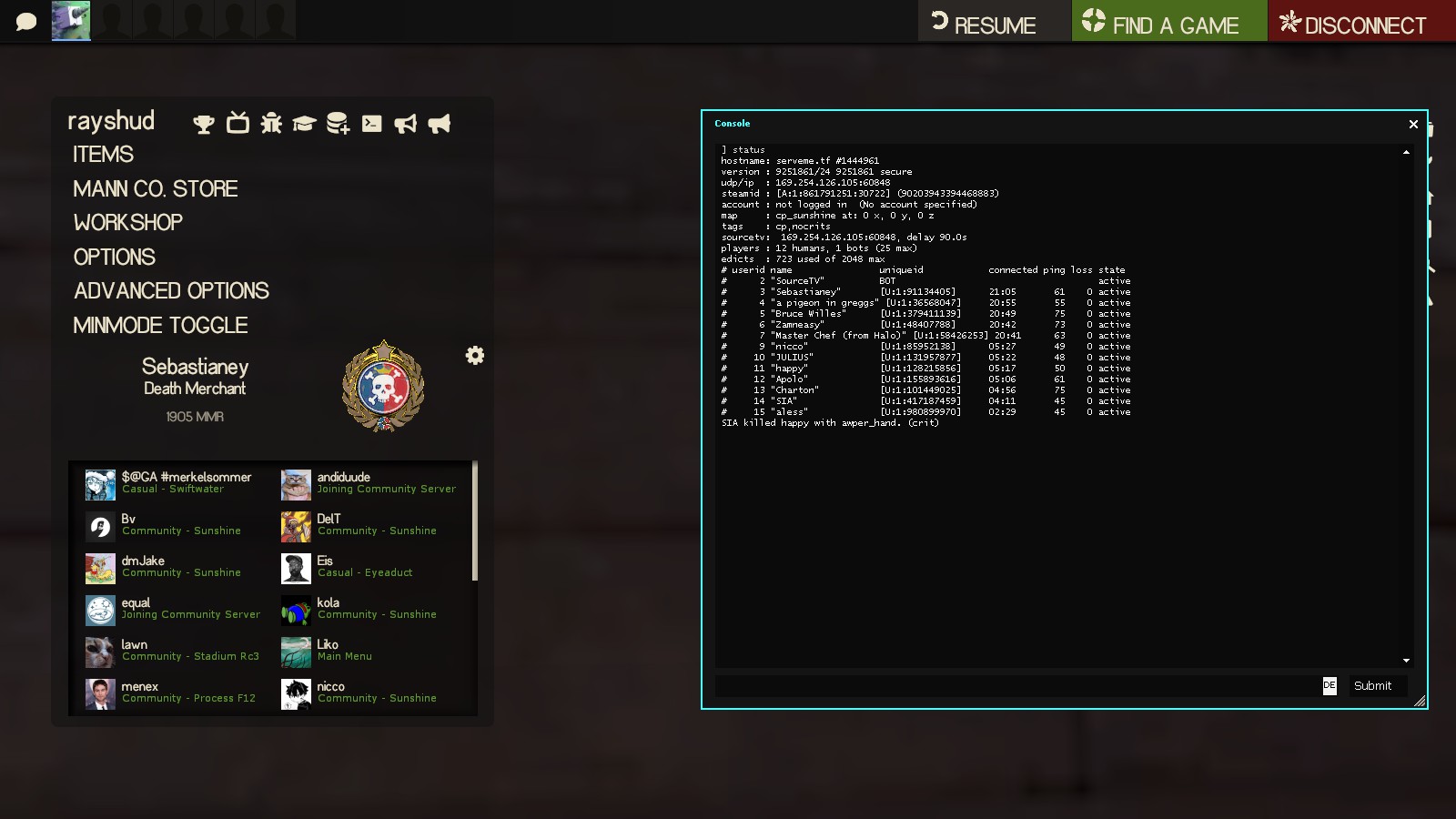Click "SIA killed happy" console line
This screenshot has height=819, width=1456.
point(829,423)
